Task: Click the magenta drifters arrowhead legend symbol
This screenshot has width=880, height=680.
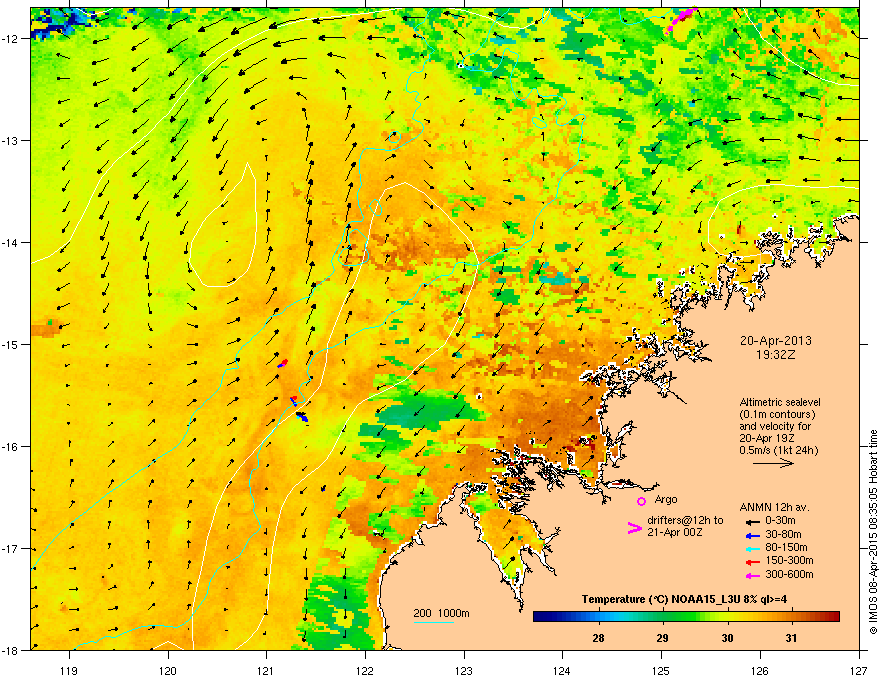Action: (x=635, y=527)
